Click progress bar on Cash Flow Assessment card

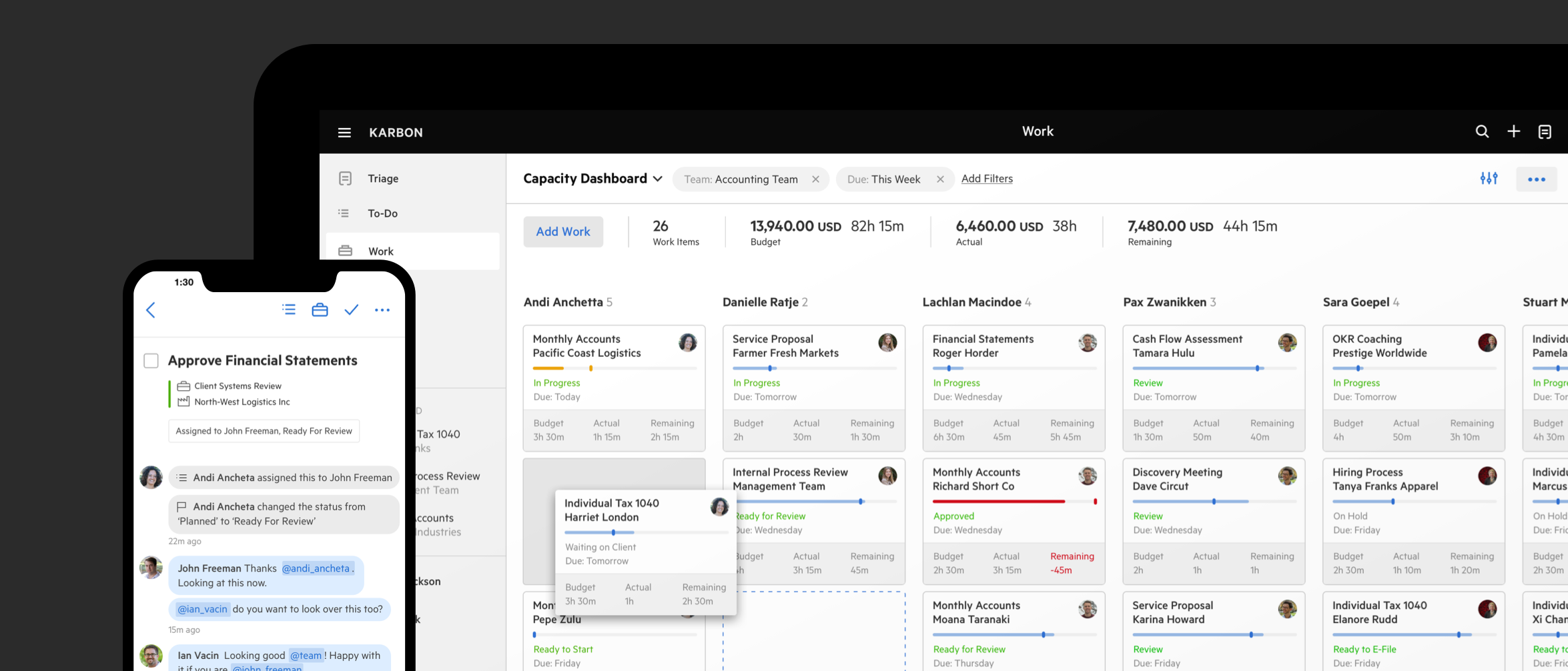pos(1214,368)
